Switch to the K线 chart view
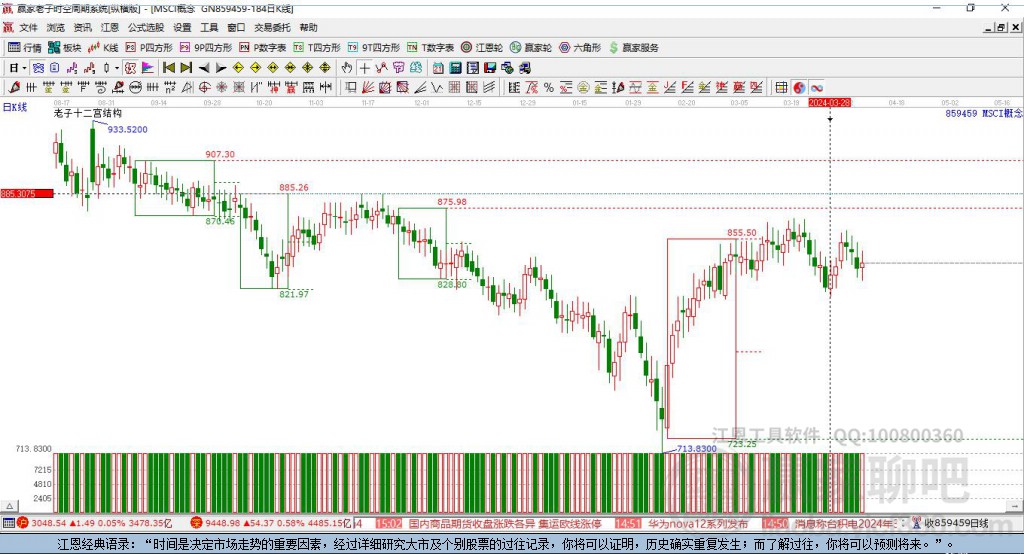The width and height of the screenshot is (1024, 554). coord(103,48)
